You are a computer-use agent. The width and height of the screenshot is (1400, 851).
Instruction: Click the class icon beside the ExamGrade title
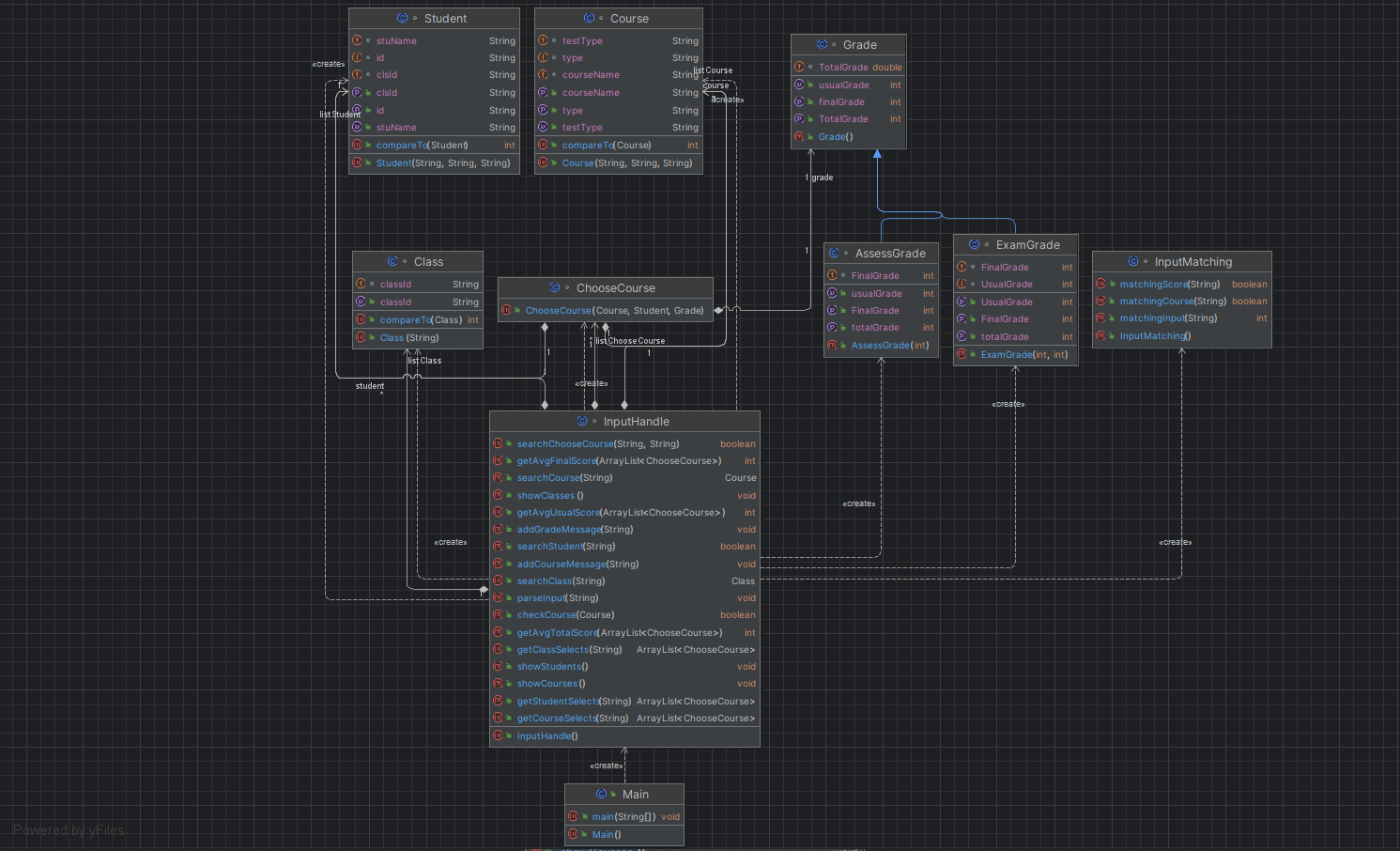(974, 244)
